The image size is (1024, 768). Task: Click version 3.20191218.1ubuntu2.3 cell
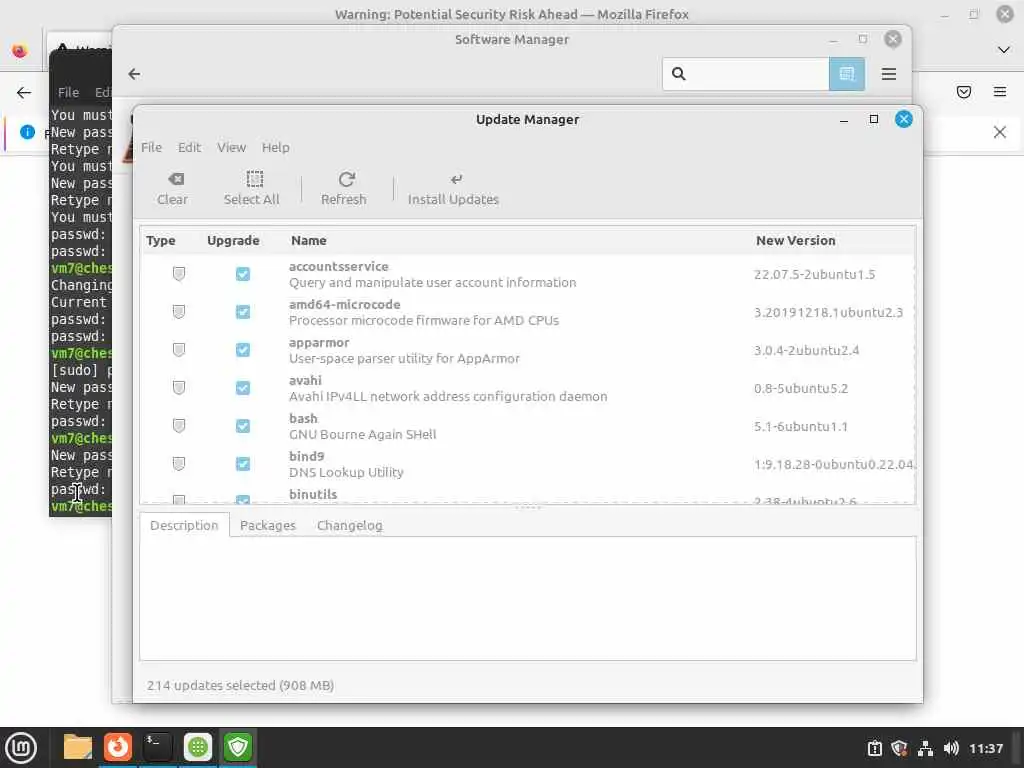pyautogui.click(x=828, y=312)
